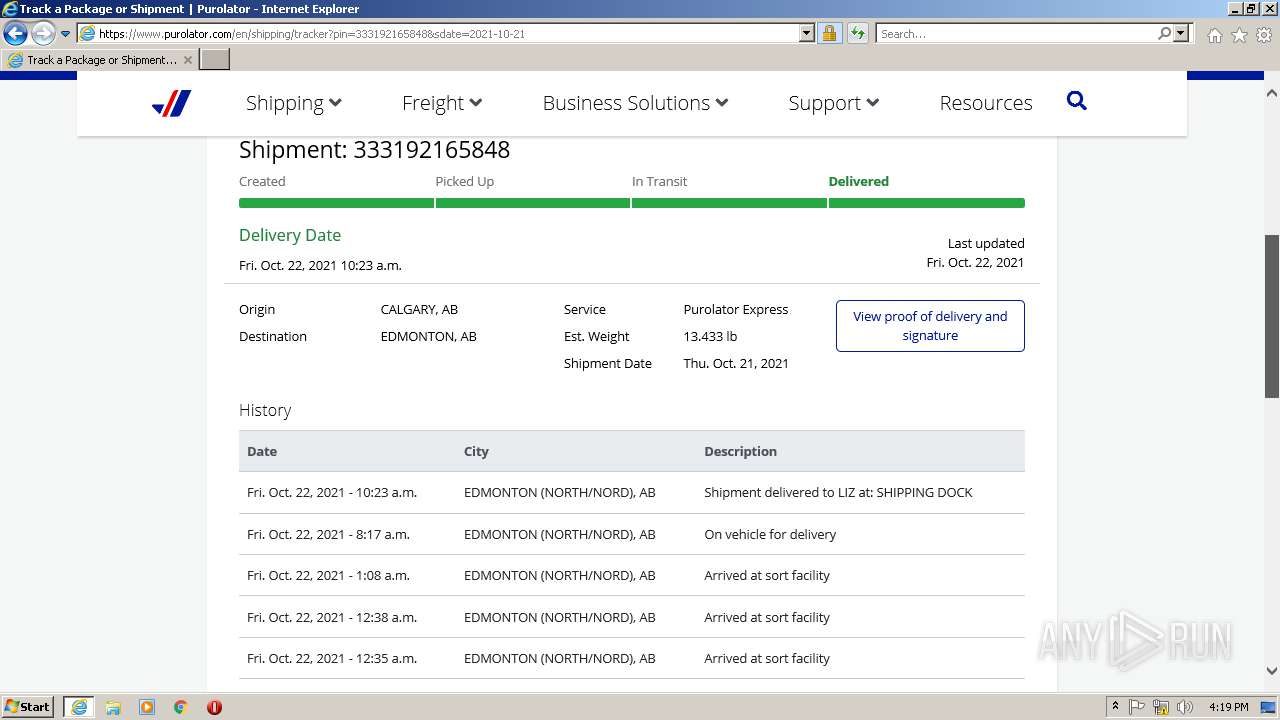Click the 'Fri. Oct. 22, 2021 - 12:35 a.m.' date
Screen dimensions: 1280x720
(x=332, y=658)
